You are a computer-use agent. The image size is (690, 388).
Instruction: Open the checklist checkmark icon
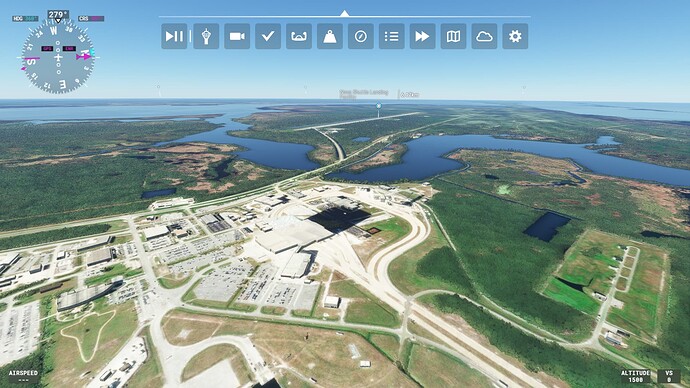tap(268, 36)
